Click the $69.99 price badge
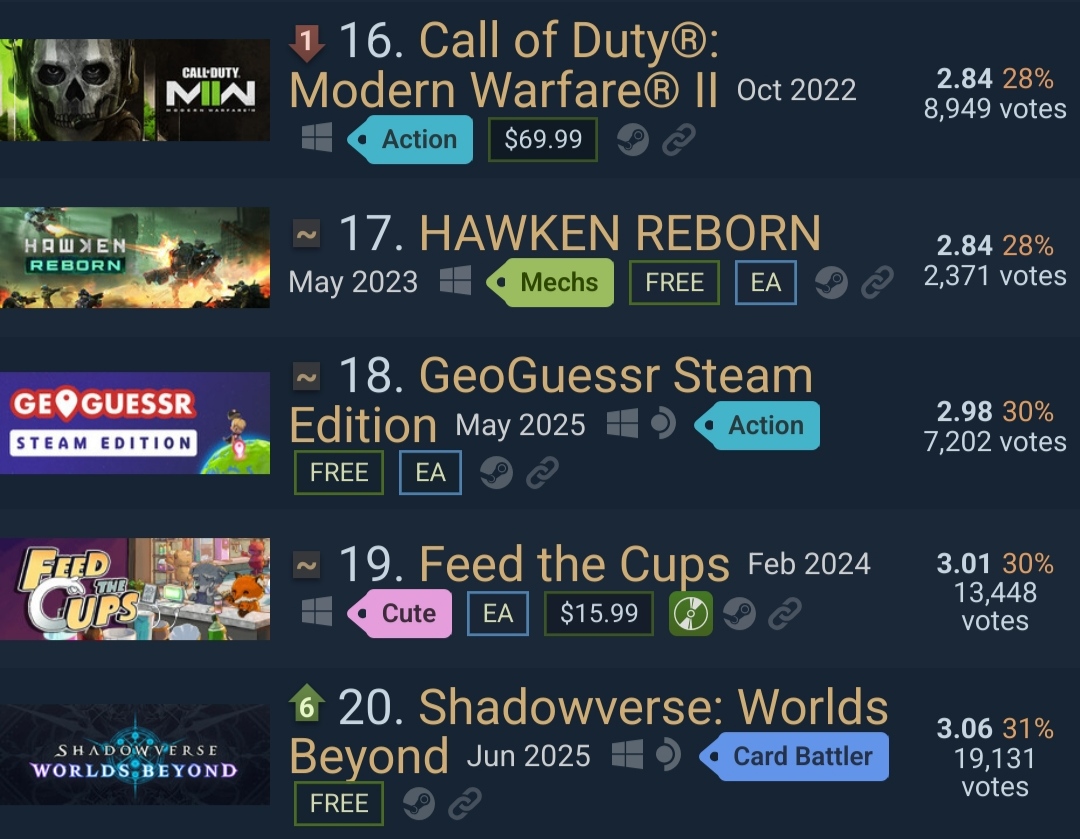This screenshot has width=1080, height=839. tap(543, 140)
